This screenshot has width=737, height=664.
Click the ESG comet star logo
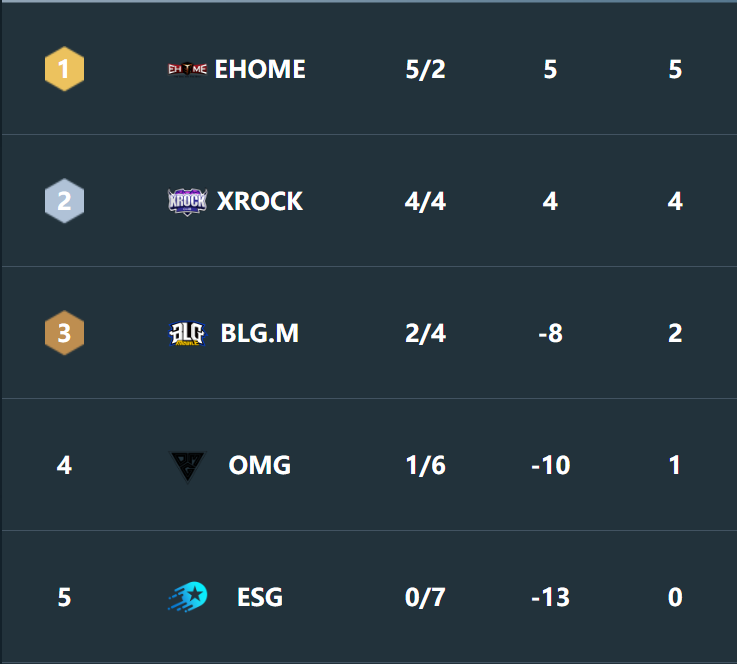[188, 597]
